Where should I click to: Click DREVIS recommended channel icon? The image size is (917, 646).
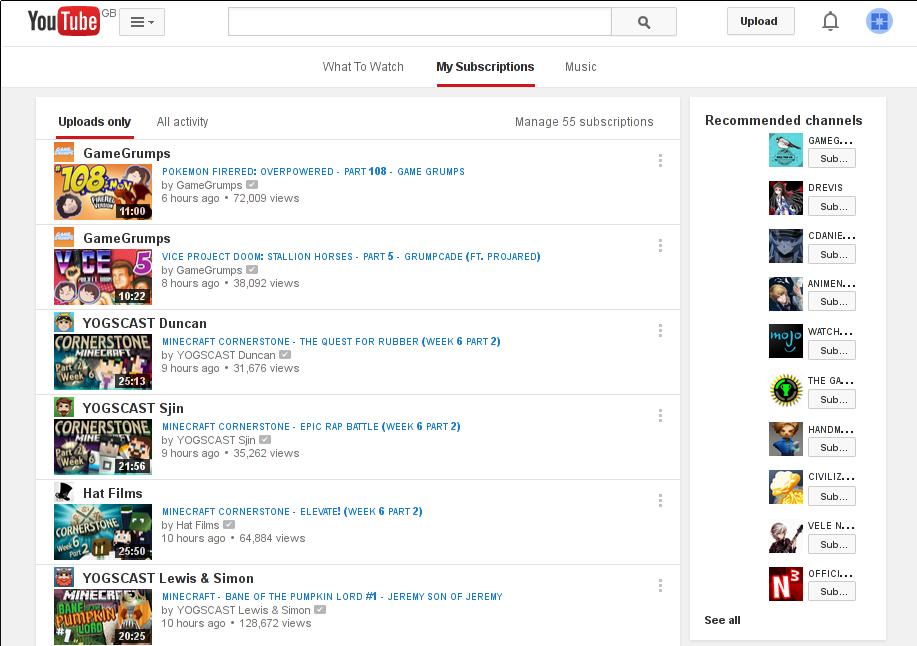coord(785,198)
